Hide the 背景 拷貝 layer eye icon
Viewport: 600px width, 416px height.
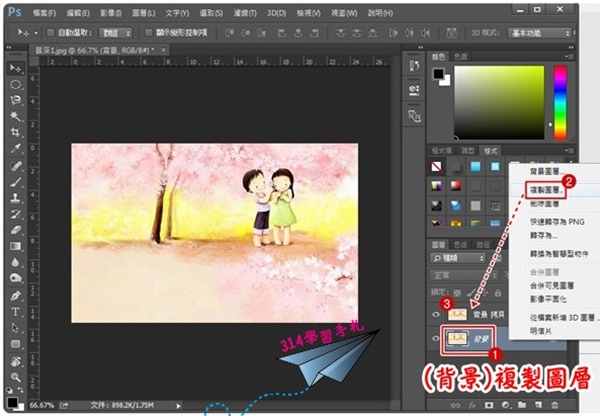point(435,315)
